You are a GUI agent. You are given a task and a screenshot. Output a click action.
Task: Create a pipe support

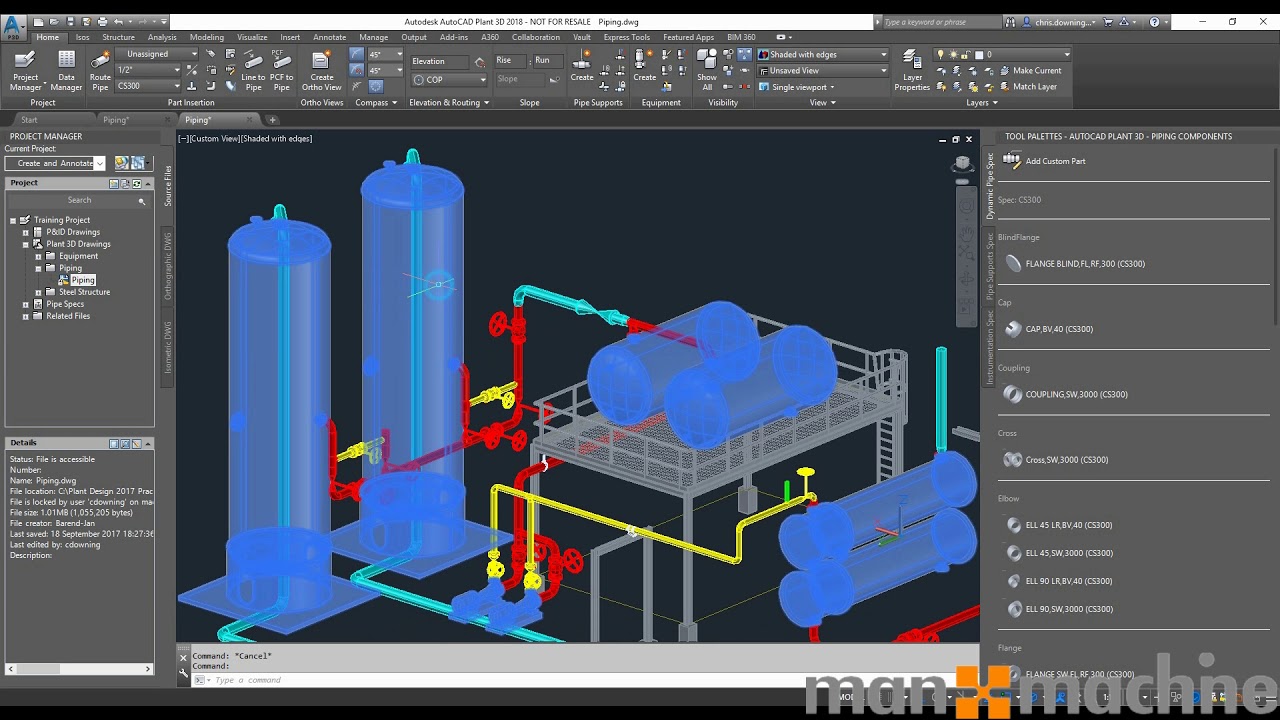[582, 66]
